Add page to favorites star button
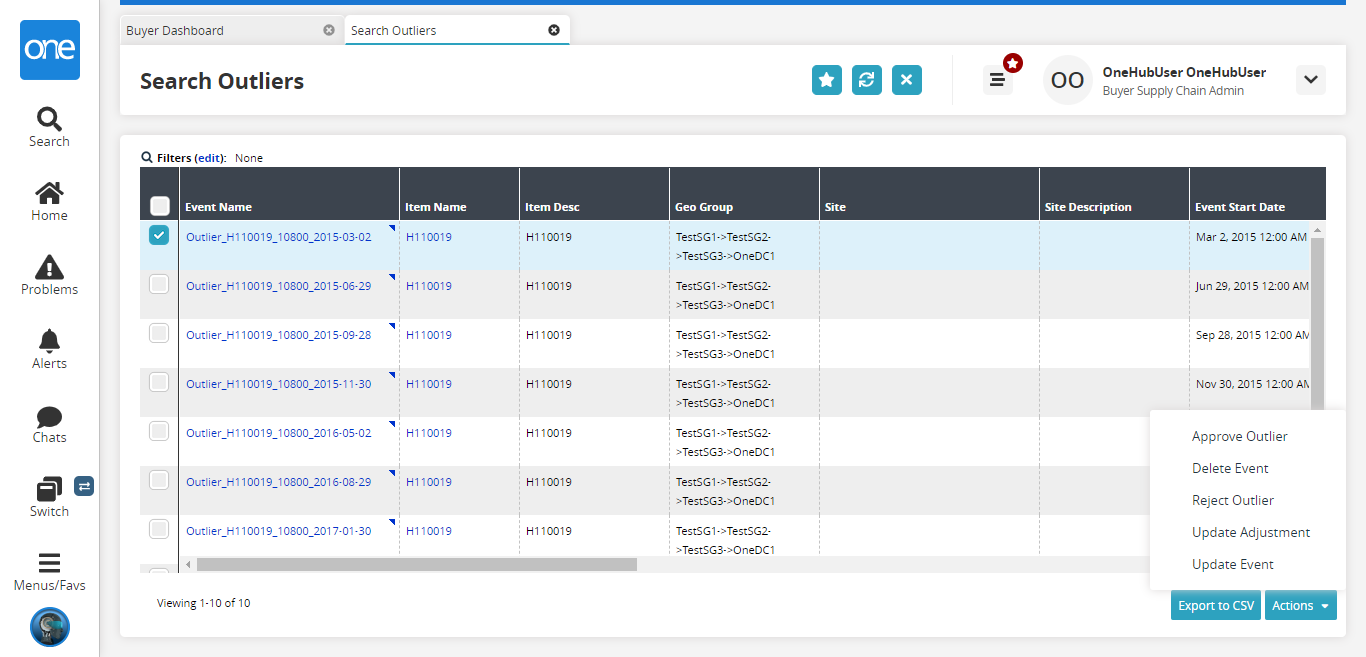Screen dimensions: 1366x657 tap(826, 81)
